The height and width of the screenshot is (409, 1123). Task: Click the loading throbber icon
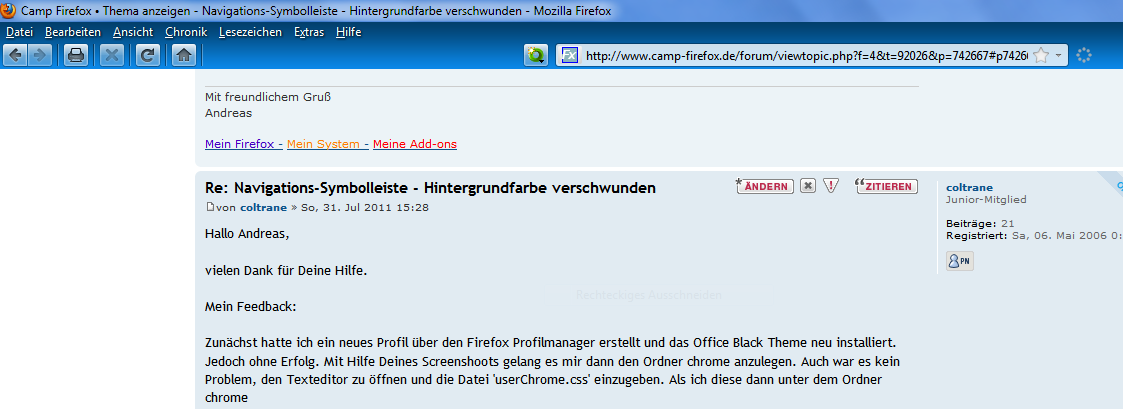pos(1084,55)
